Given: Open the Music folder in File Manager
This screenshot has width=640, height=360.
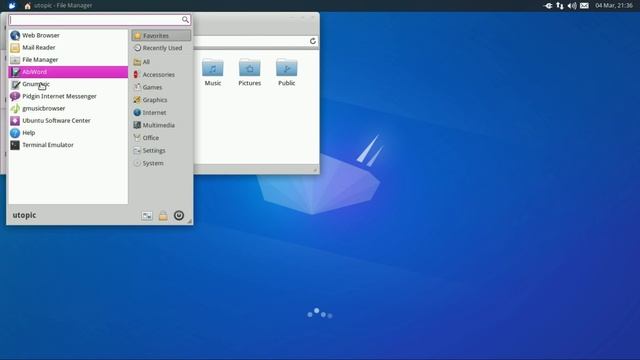Looking at the screenshot, I should pos(213,73).
